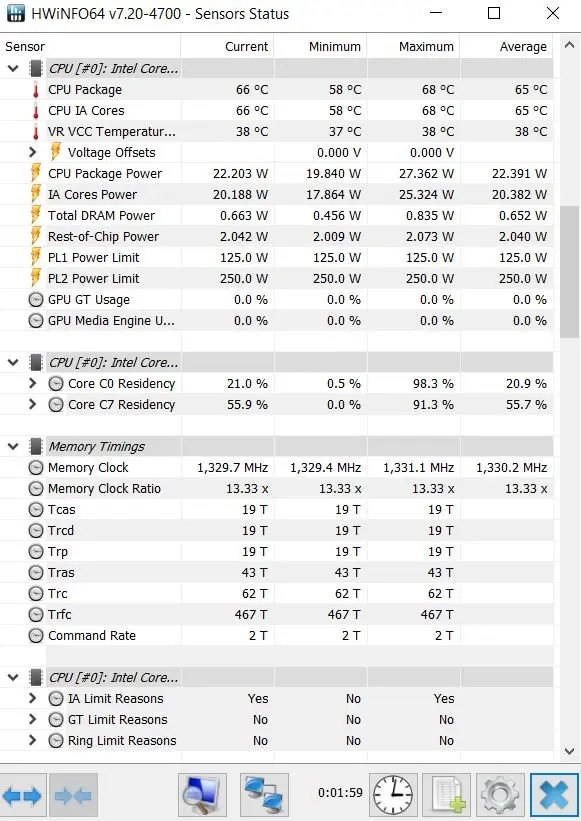Select the CPU Package Power row
The width and height of the screenshot is (581, 821).
pos(276,173)
